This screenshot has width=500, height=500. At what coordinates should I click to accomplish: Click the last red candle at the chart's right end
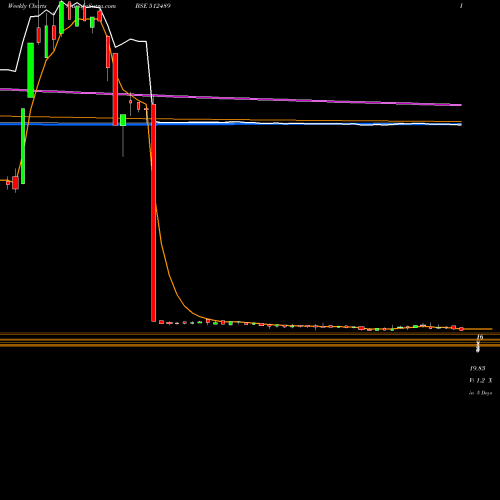[461, 329]
